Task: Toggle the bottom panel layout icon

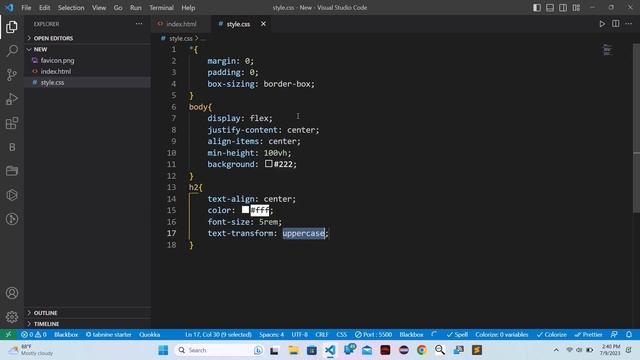Action: tap(550, 7)
